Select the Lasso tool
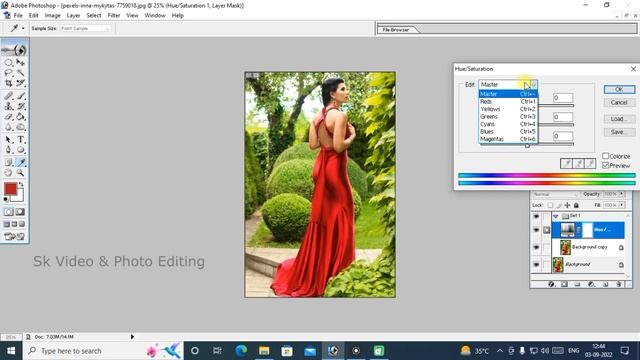 coord(8,73)
